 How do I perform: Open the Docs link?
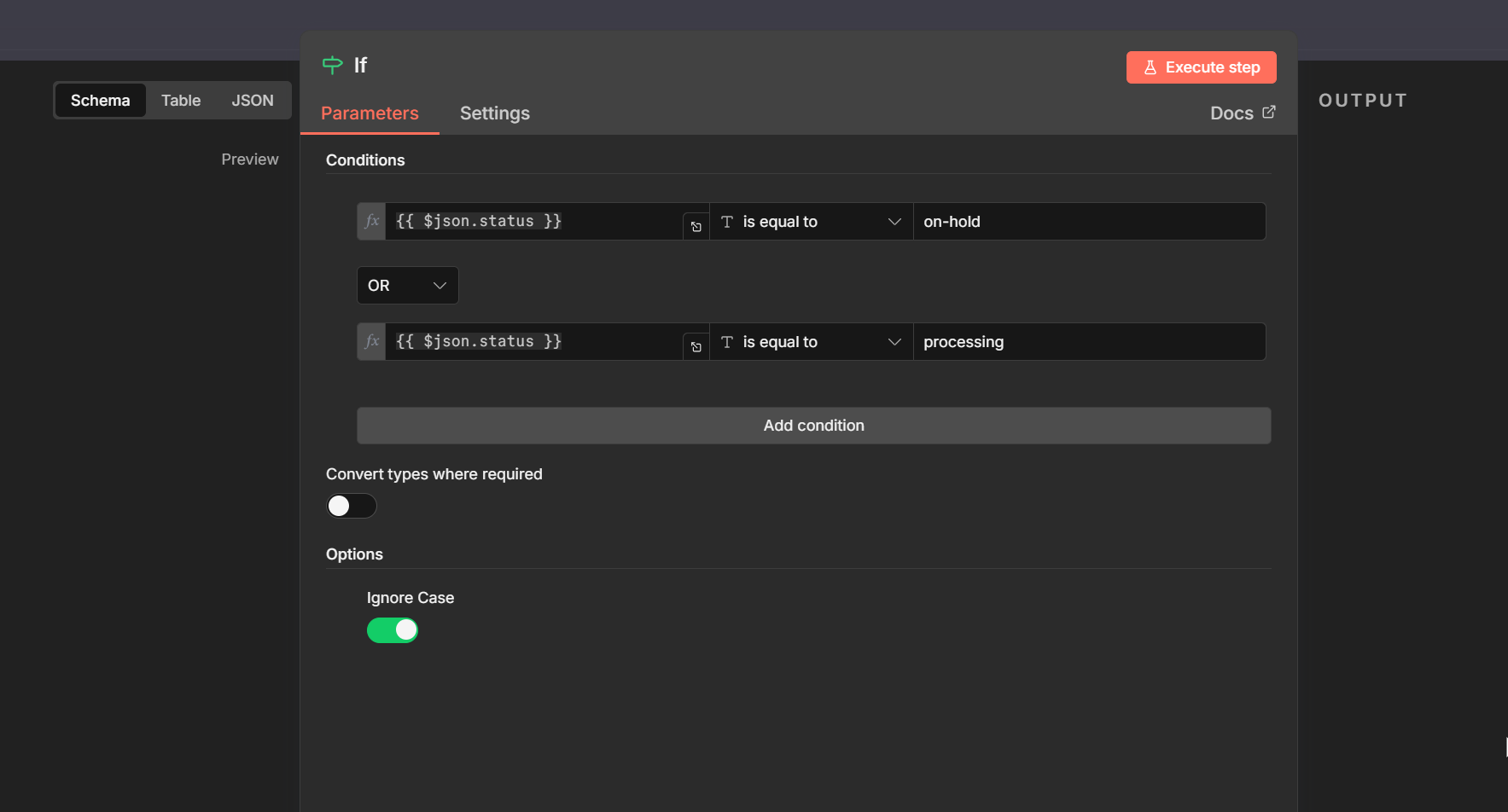pyautogui.click(x=1231, y=113)
